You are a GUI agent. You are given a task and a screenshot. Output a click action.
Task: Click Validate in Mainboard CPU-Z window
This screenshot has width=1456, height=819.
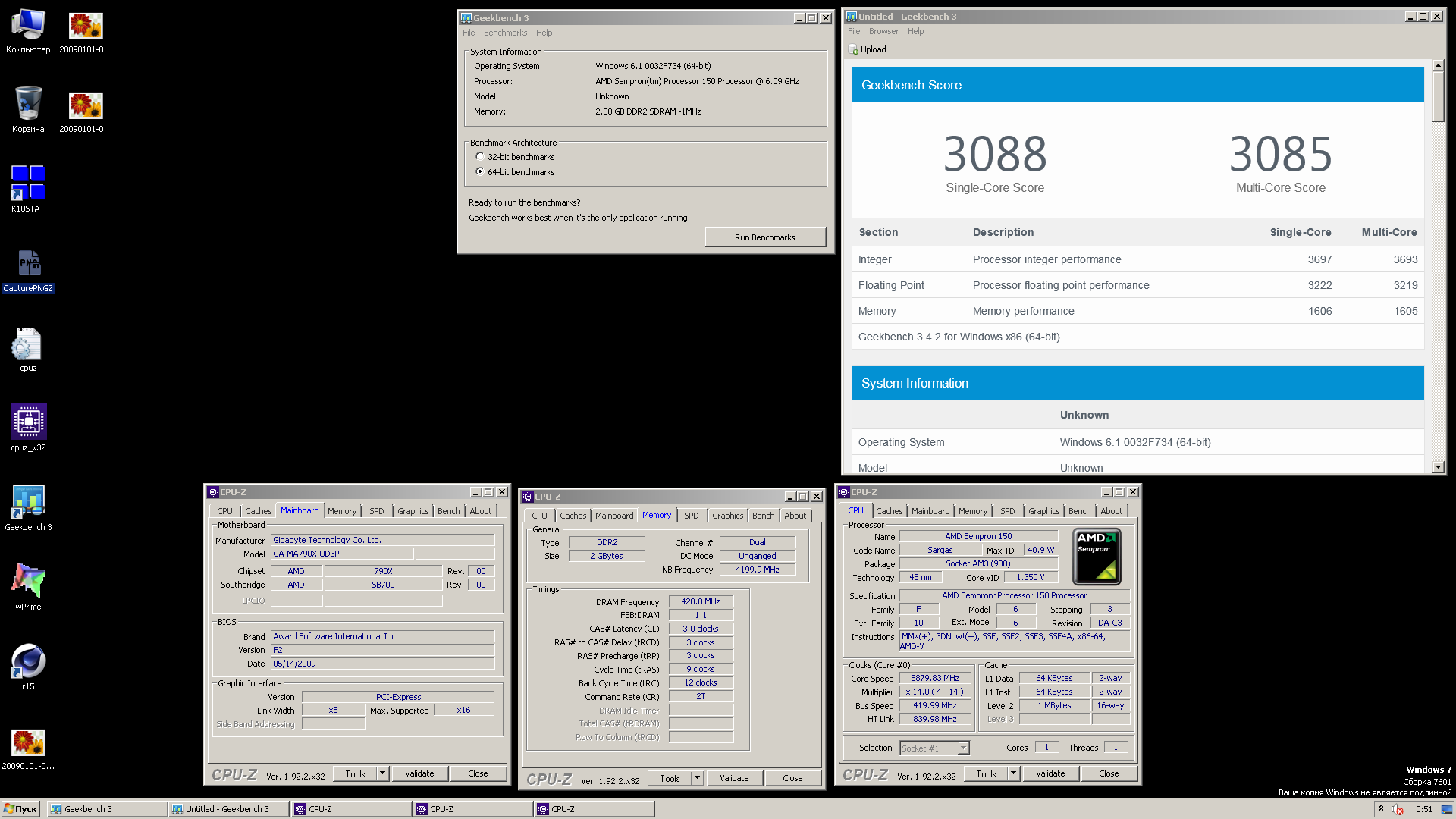click(419, 773)
